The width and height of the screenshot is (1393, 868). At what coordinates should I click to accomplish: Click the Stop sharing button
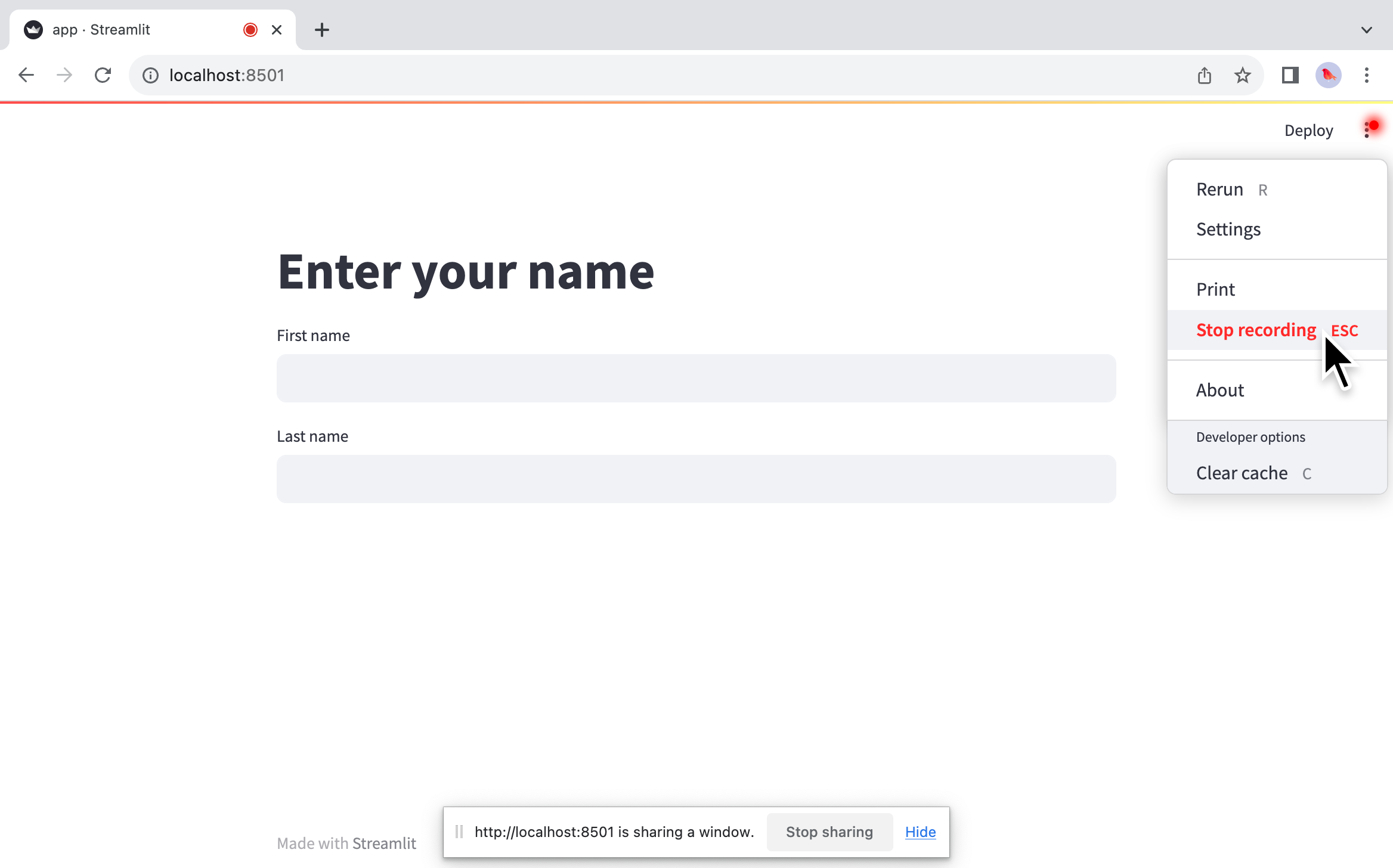(x=828, y=832)
